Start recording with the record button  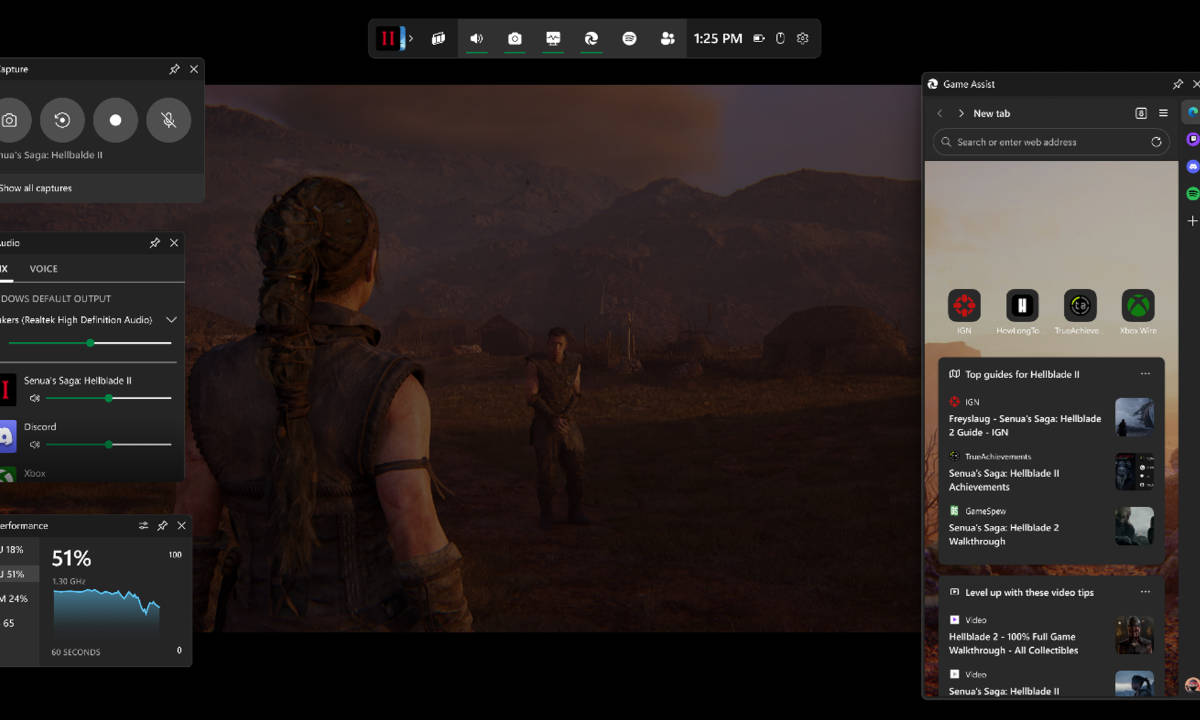click(115, 119)
